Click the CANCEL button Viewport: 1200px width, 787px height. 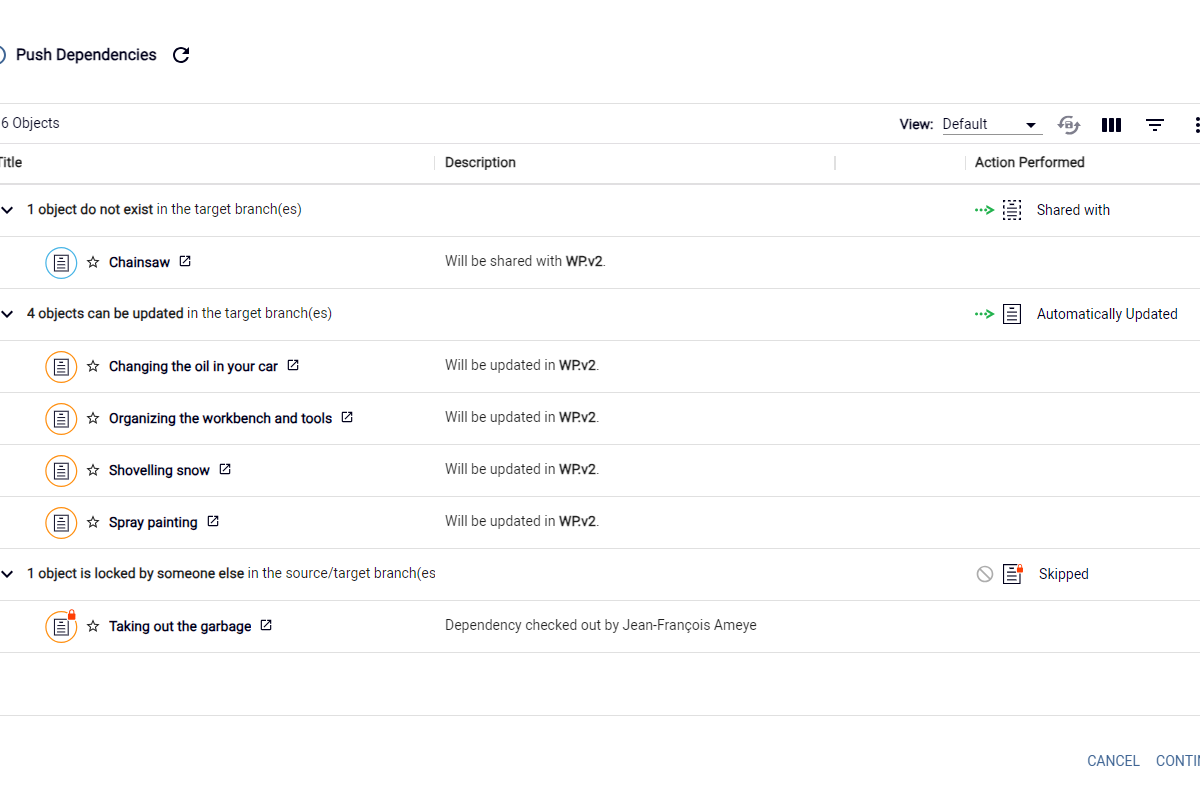pos(1113,761)
